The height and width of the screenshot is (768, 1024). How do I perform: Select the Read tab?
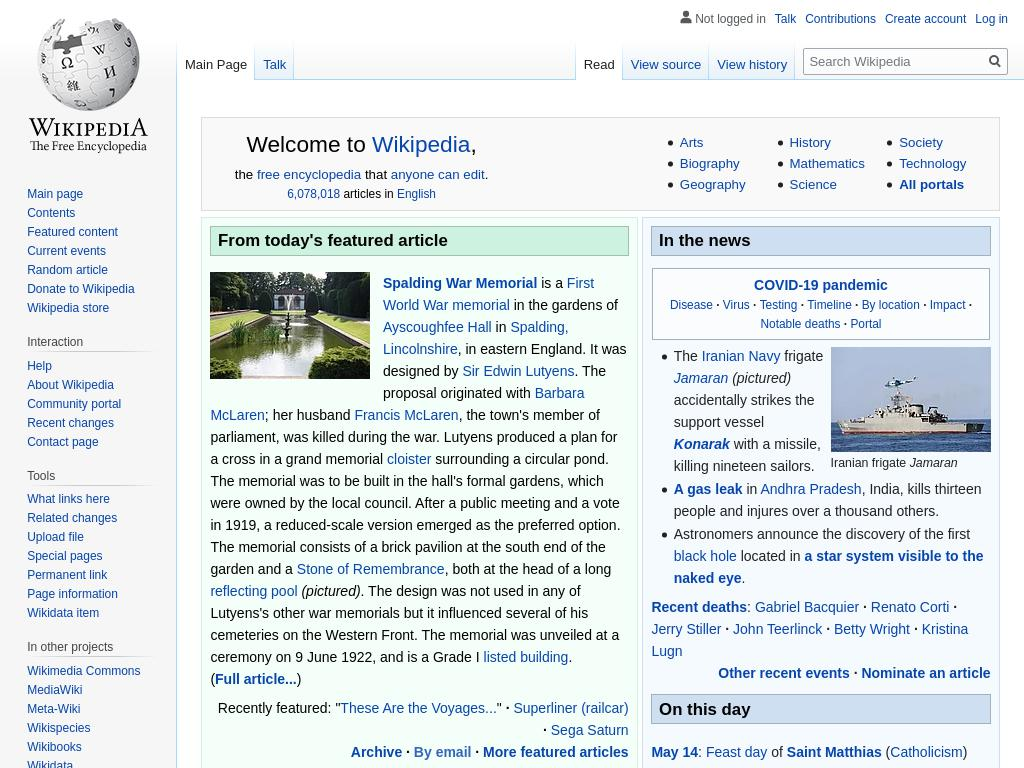click(x=599, y=65)
